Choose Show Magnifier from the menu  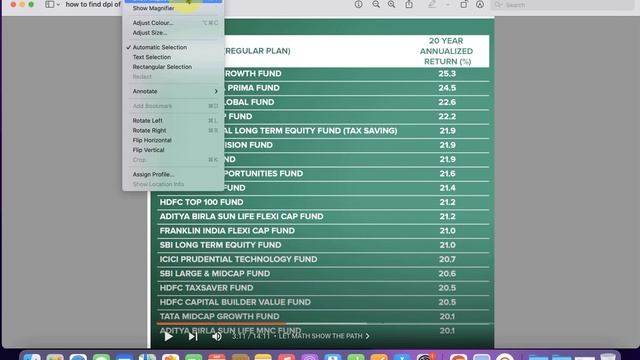pos(173,8)
